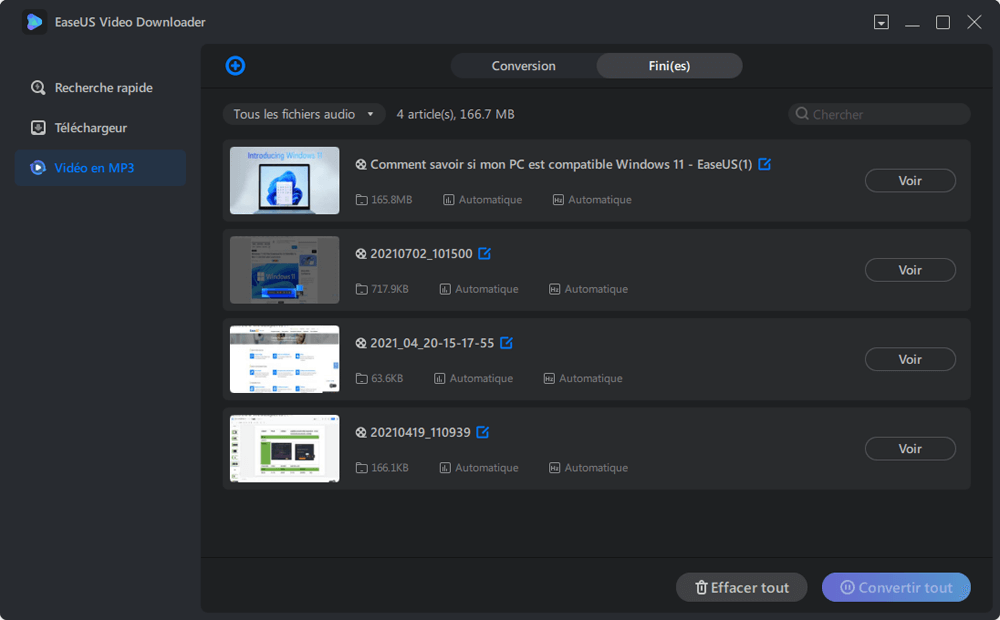Open thumbnail of 2021_04_20-15-17-55 item
Viewport: 1000px width, 620px height.
[284, 359]
